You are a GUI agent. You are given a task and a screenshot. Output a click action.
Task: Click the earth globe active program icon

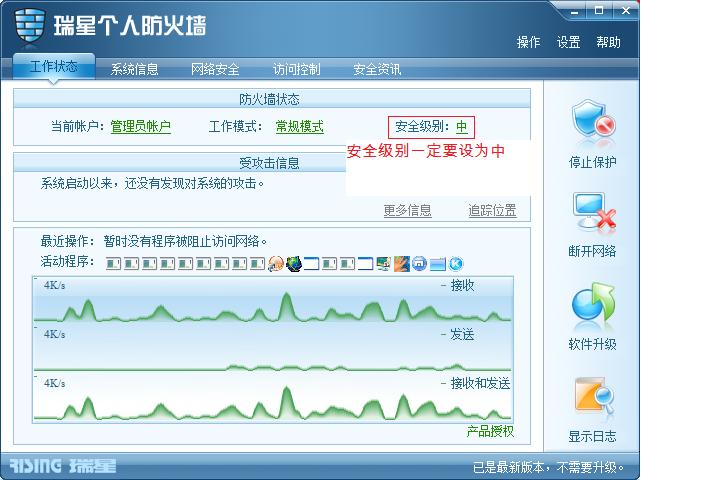point(293,264)
